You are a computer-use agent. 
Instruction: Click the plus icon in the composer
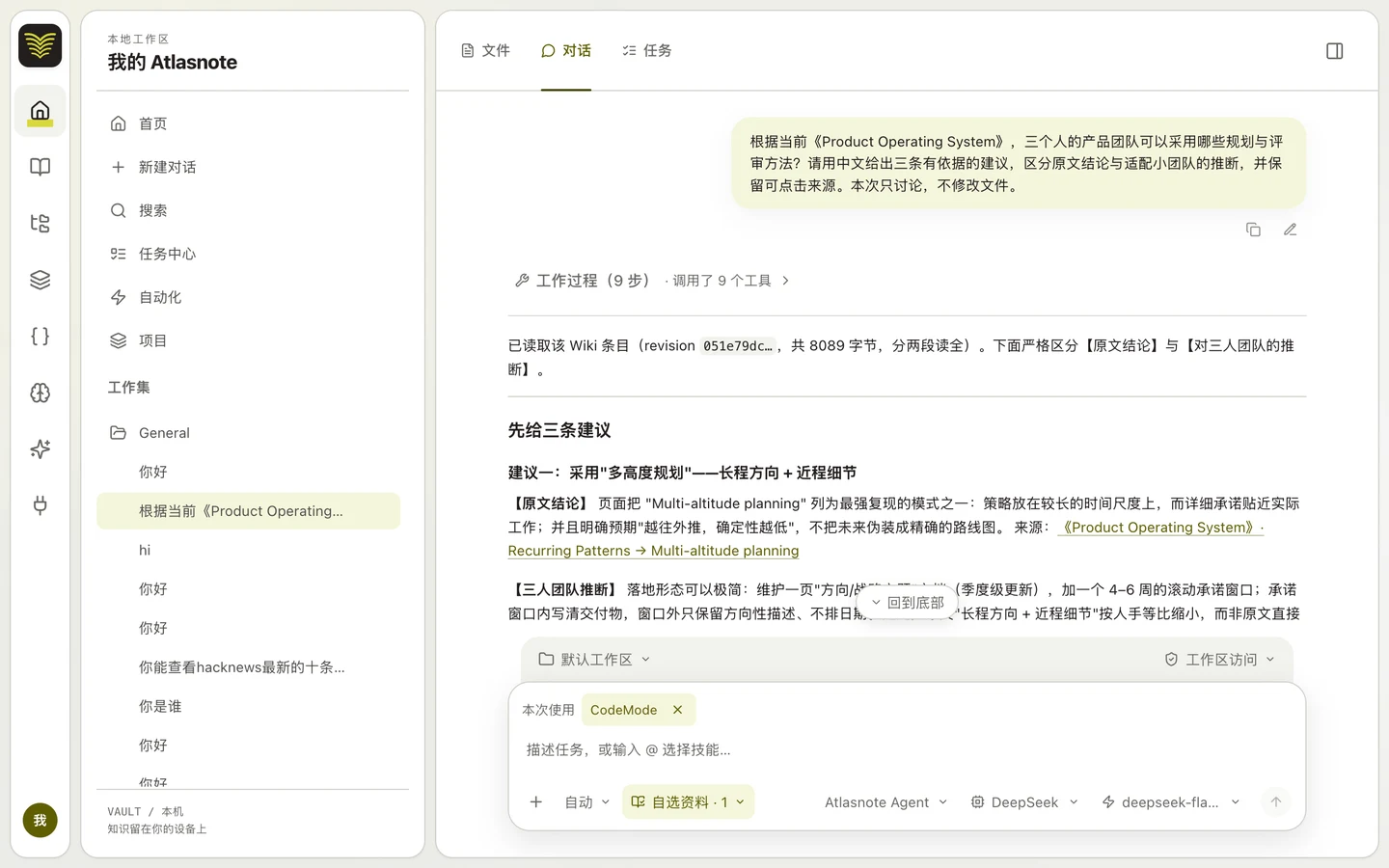pos(536,802)
